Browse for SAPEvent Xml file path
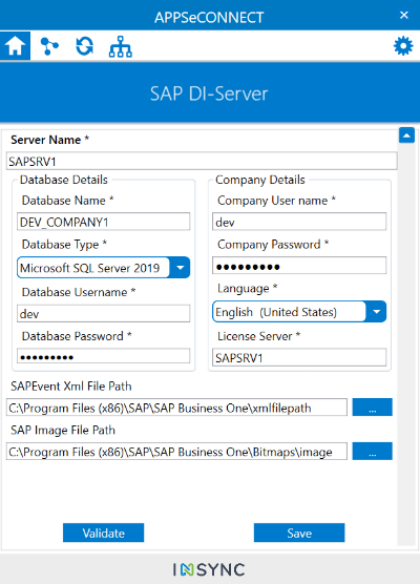 click(372, 407)
